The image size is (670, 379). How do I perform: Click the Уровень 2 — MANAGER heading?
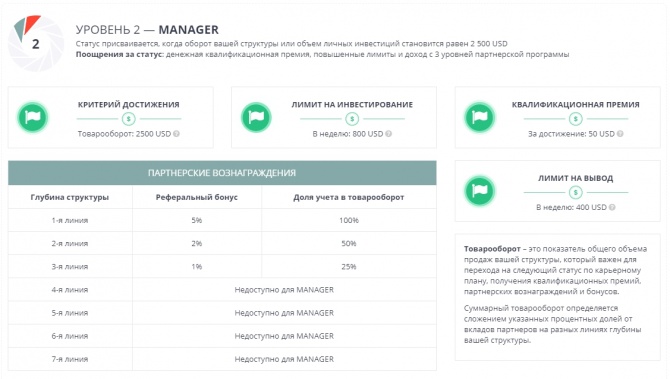click(147, 29)
